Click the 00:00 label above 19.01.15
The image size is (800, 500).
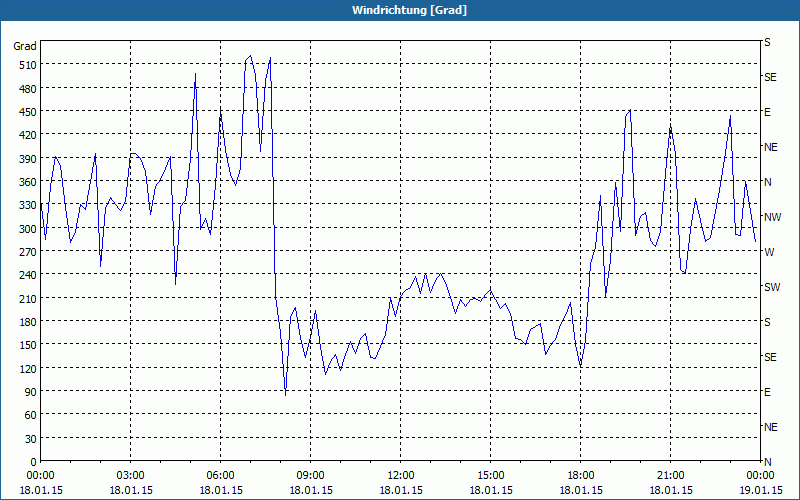pyautogui.click(x=760, y=476)
